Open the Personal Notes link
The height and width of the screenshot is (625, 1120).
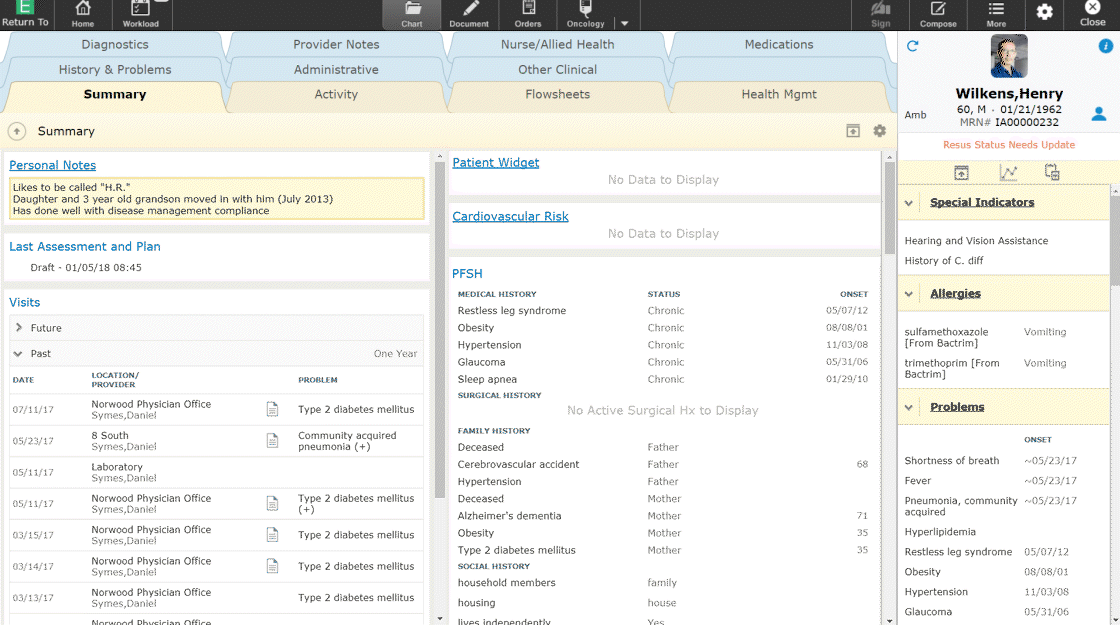point(52,165)
